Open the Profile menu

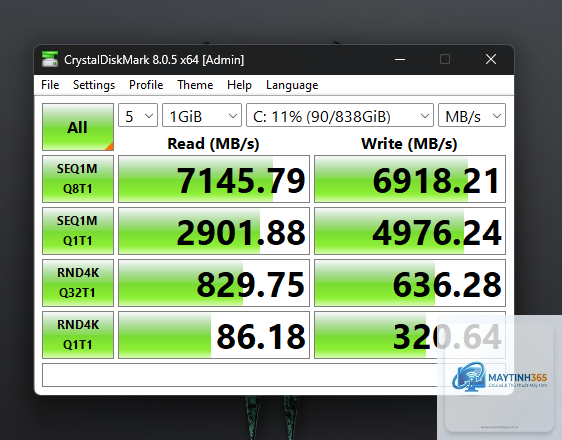point(146,85)
